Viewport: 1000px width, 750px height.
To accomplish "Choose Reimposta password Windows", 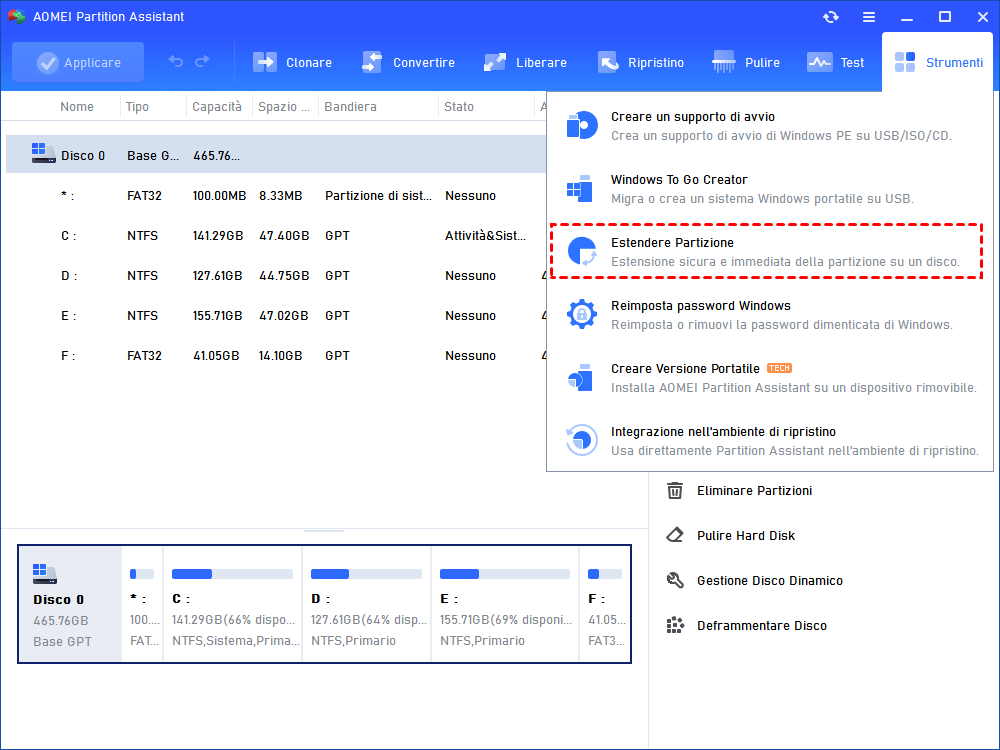I will click(x=770, y=314).
